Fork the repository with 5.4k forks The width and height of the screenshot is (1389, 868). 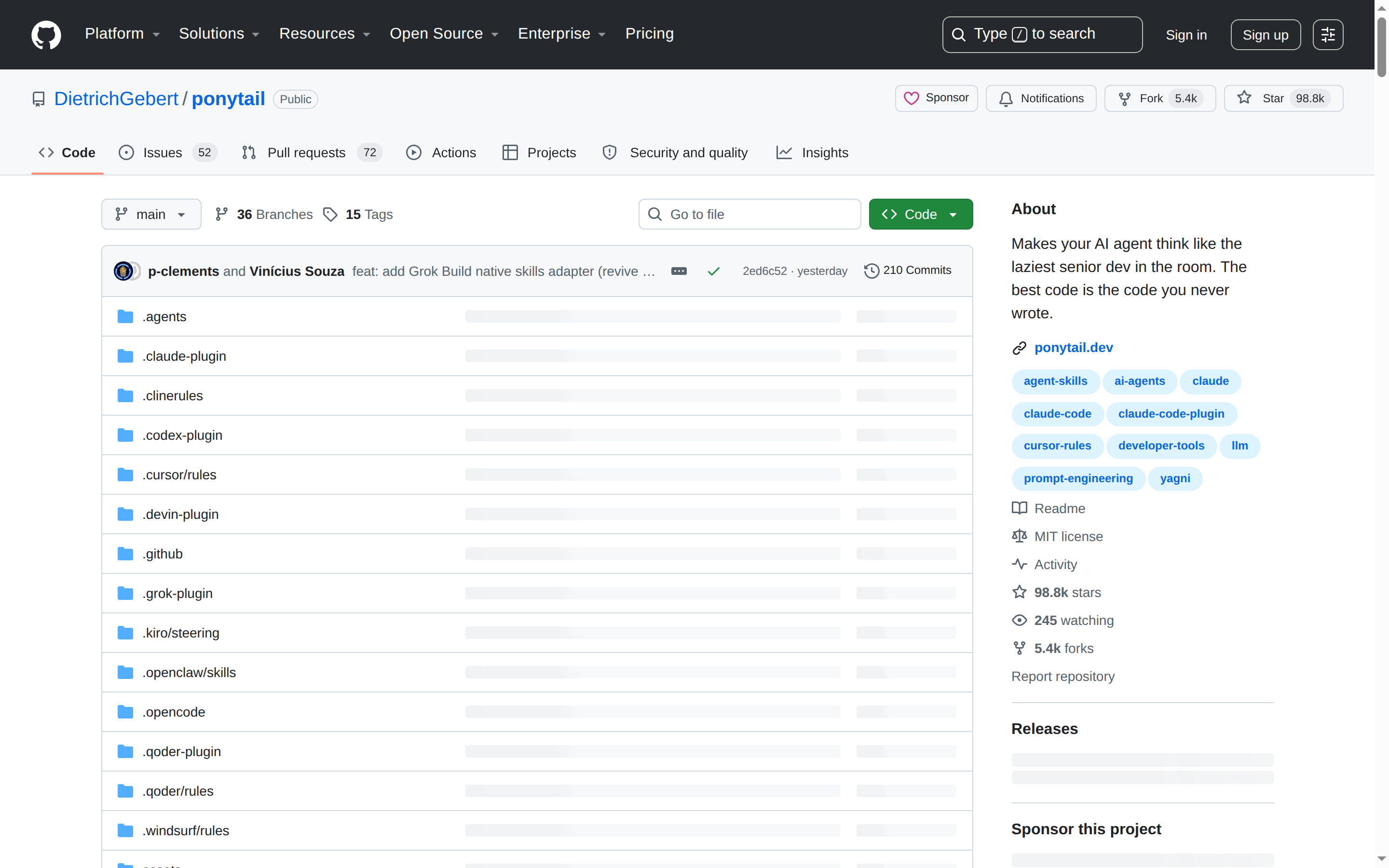tap(1160, 98)
